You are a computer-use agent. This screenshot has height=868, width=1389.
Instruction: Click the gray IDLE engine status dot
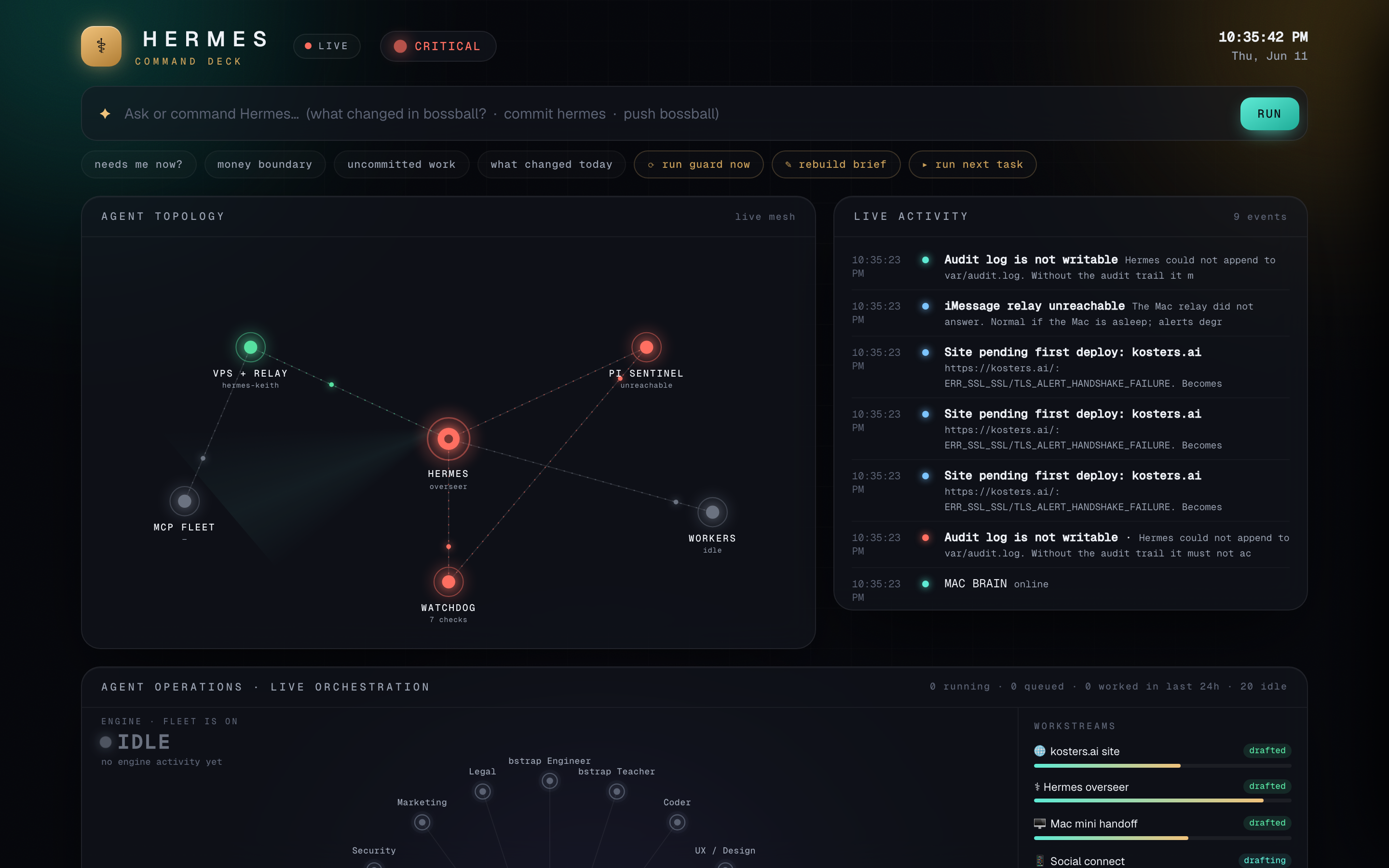tap(106, 742)
